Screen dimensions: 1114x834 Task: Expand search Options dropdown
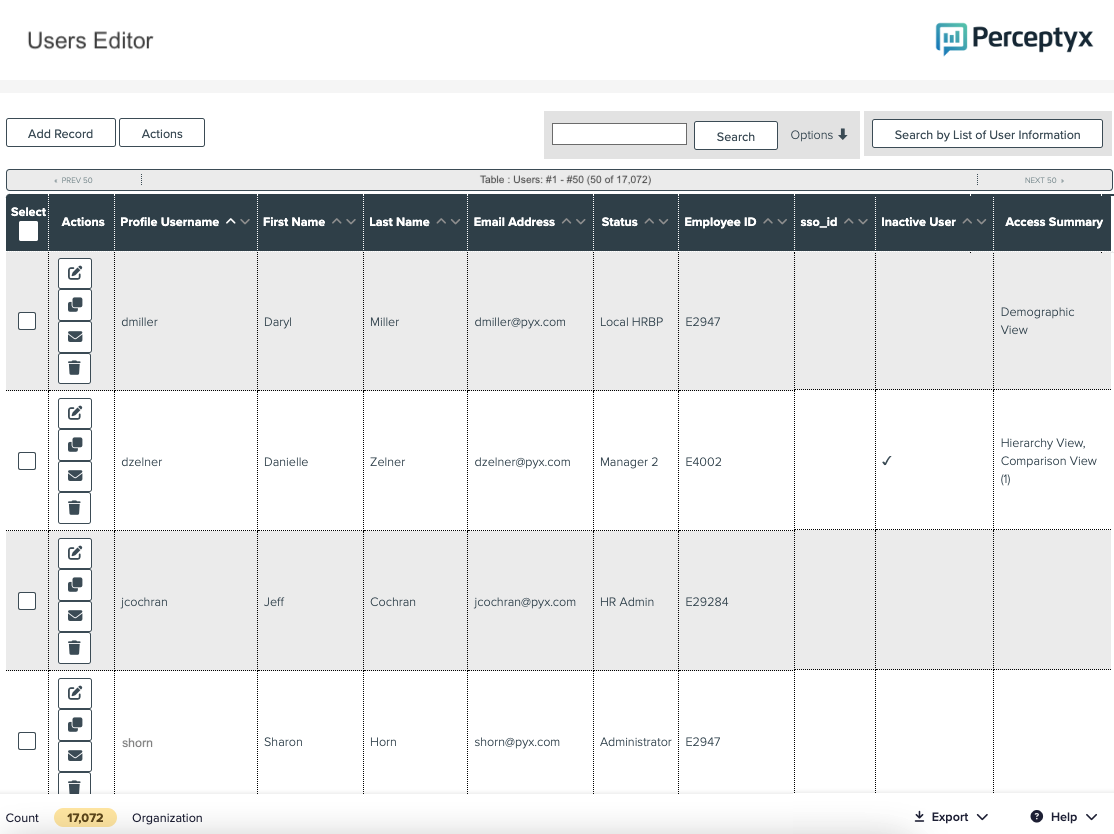(818, 135)
